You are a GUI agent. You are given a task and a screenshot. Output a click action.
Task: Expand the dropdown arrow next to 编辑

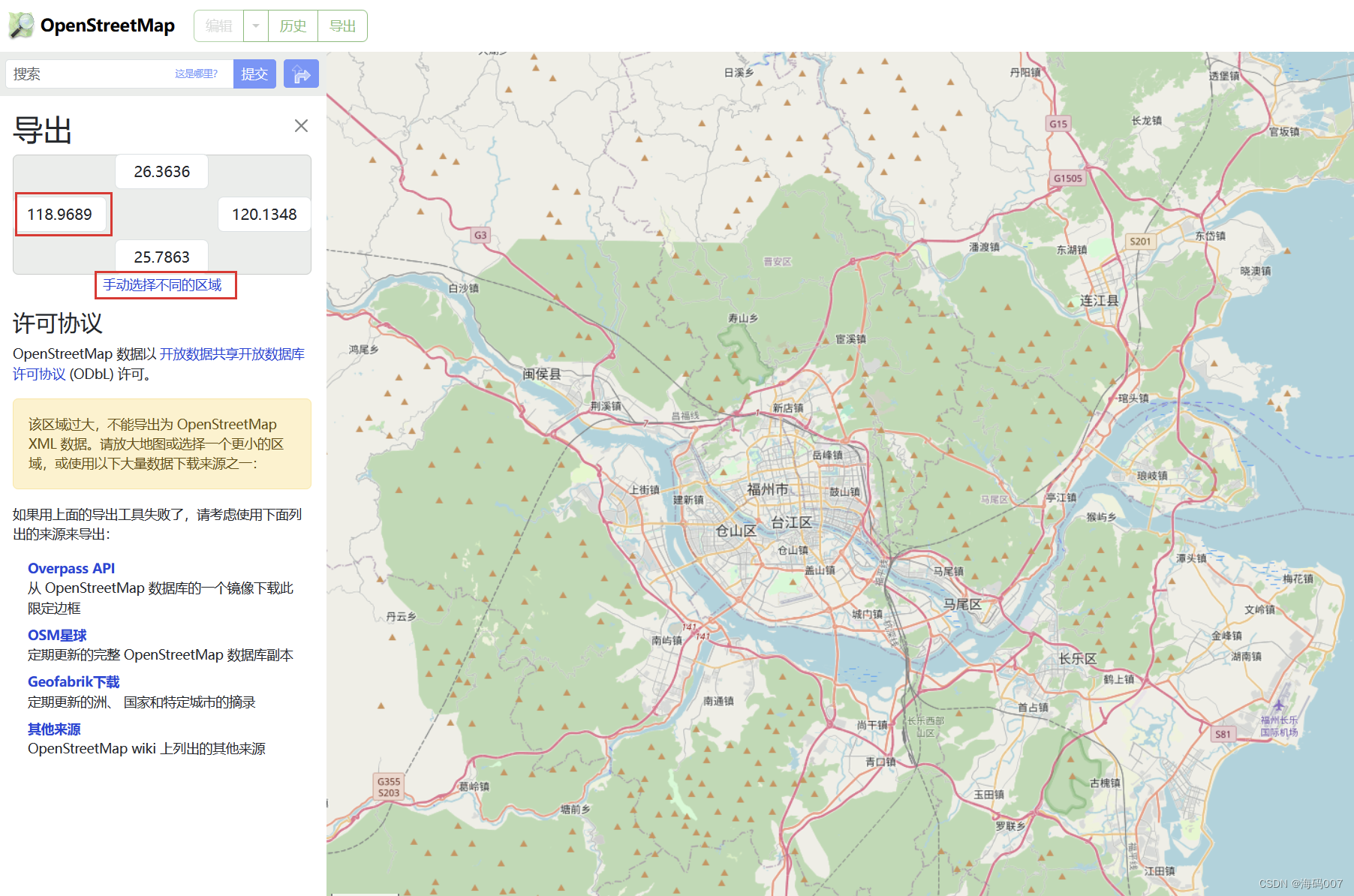pyautogui.click(x=256, y=26)
